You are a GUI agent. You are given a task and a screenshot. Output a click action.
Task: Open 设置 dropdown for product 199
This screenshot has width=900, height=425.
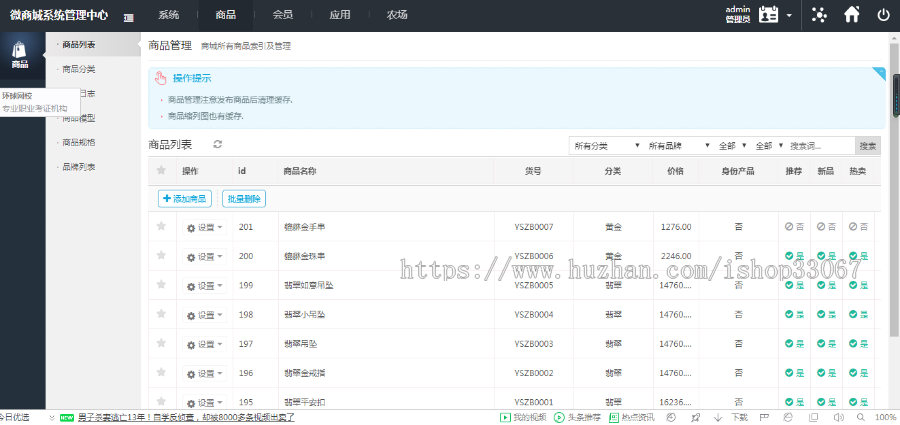pyautogui.click(x=204, y=285)
